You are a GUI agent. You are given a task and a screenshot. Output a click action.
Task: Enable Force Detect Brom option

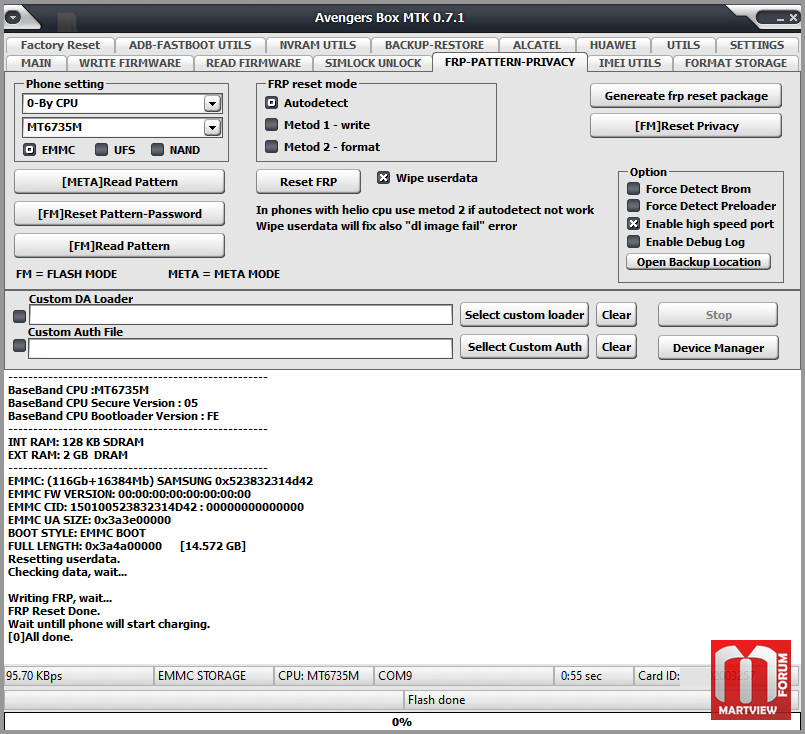coord(634,189)
